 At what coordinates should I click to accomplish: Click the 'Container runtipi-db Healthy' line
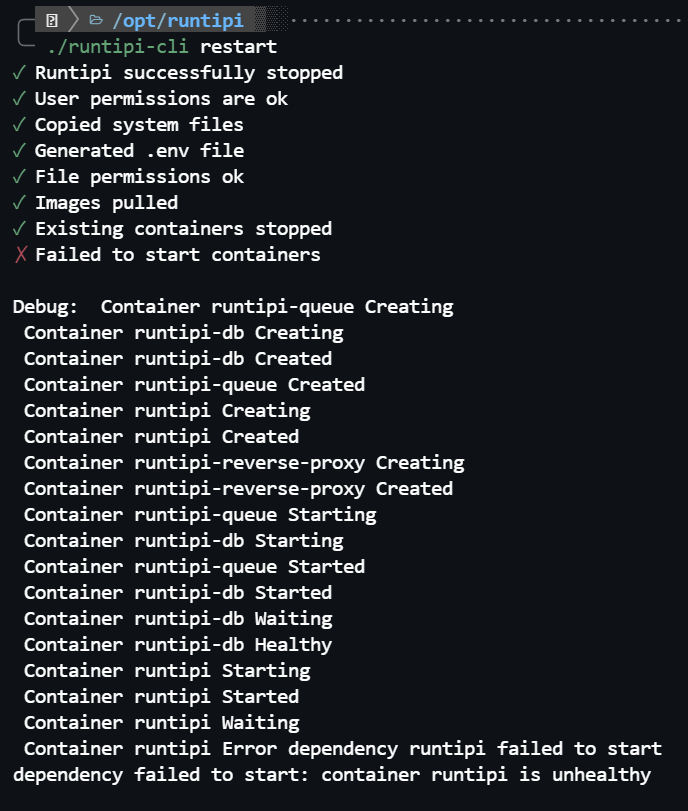point(178,644)
